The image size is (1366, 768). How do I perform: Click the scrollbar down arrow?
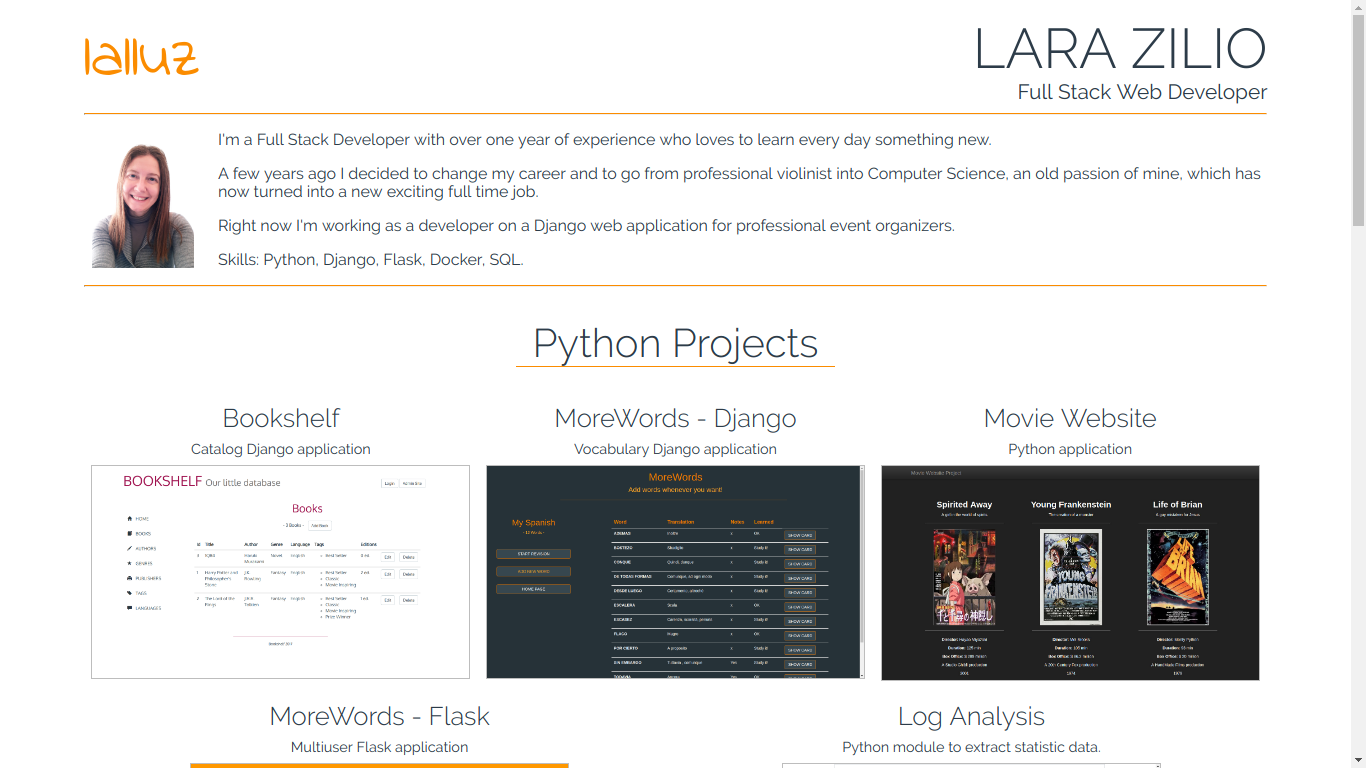point(1358,760)
